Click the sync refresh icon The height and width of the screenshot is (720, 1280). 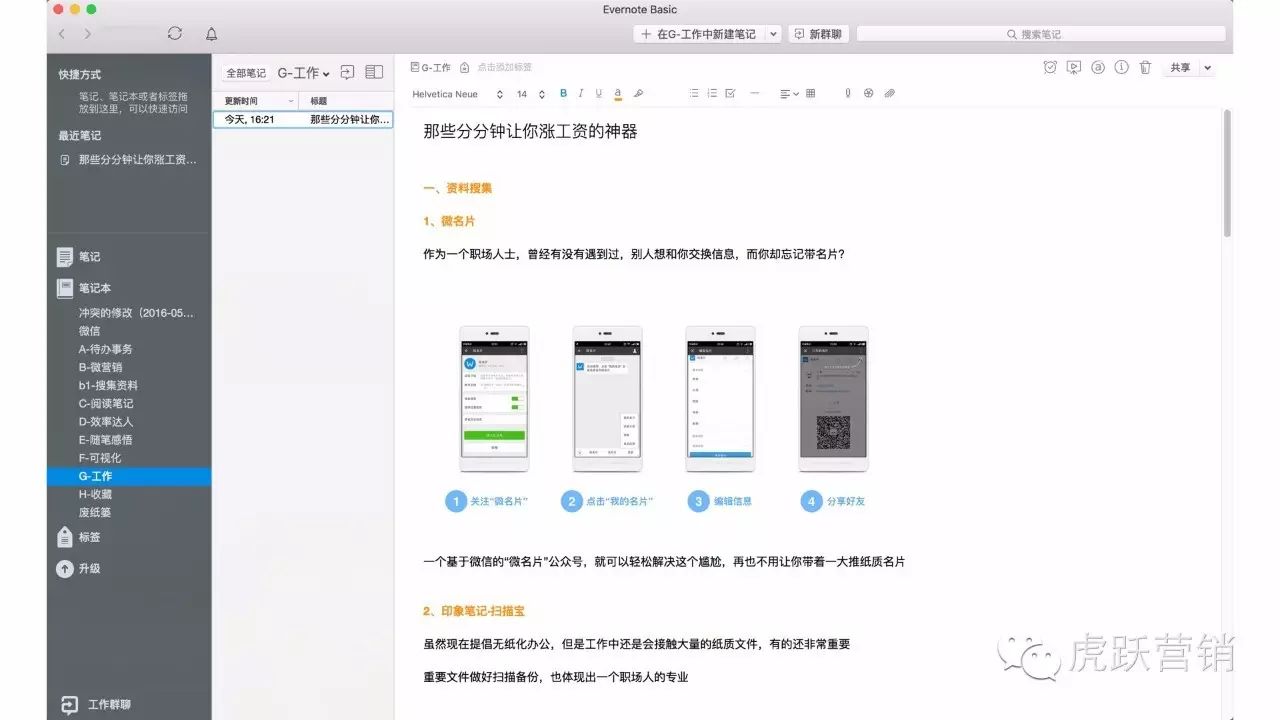click(175, 34)
